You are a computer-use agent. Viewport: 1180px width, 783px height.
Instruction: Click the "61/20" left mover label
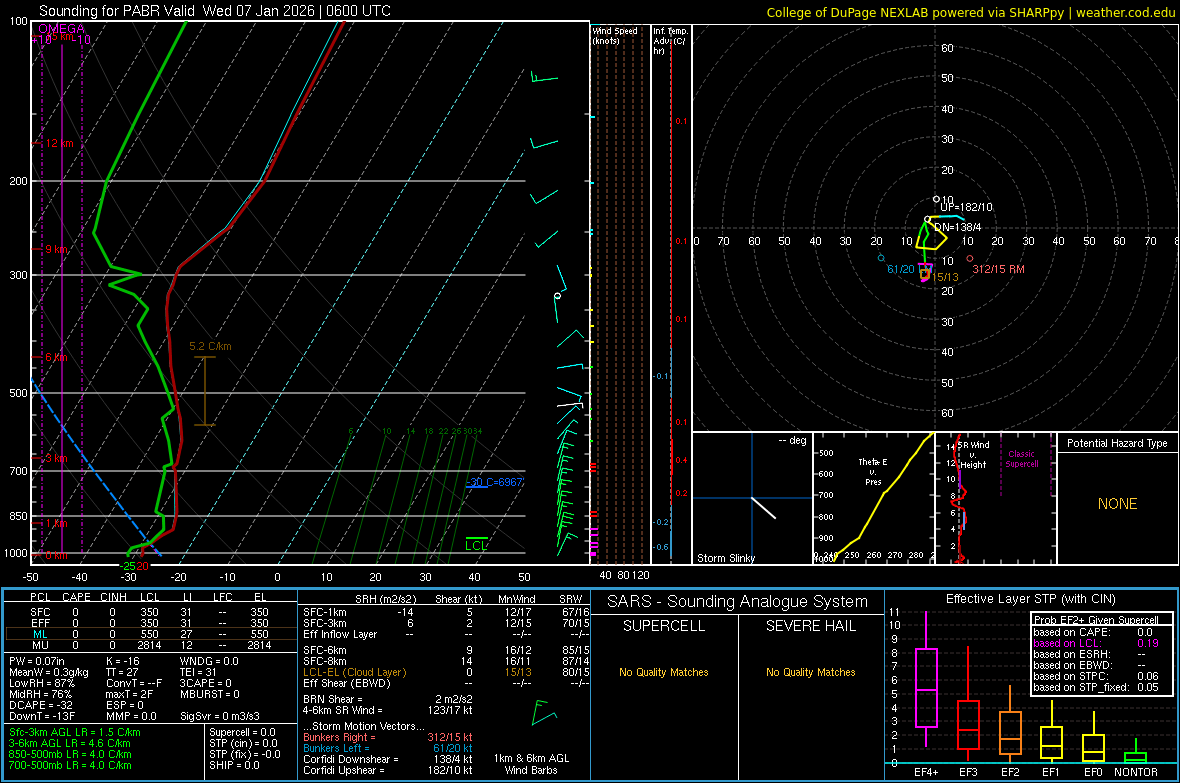tap(901, 269)
